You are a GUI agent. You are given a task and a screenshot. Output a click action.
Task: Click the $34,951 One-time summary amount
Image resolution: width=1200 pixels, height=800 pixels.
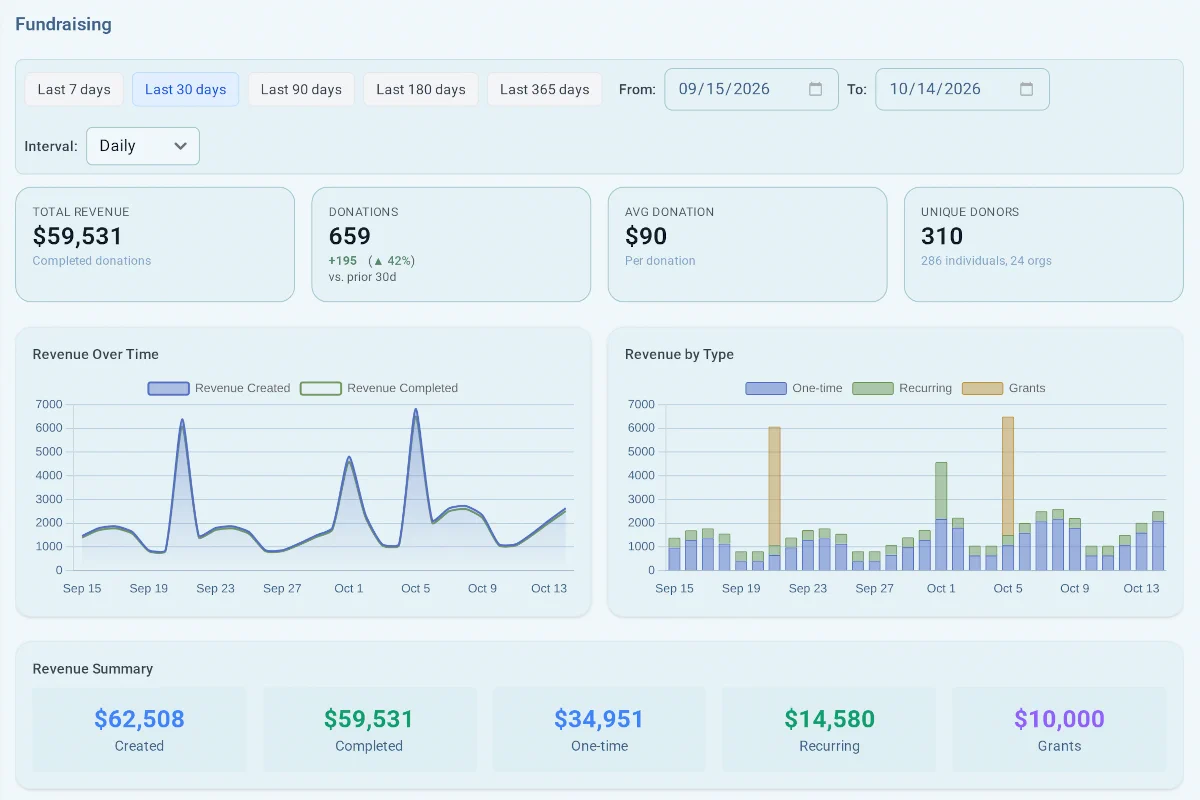pyautogui.click(x=599, y=719)
